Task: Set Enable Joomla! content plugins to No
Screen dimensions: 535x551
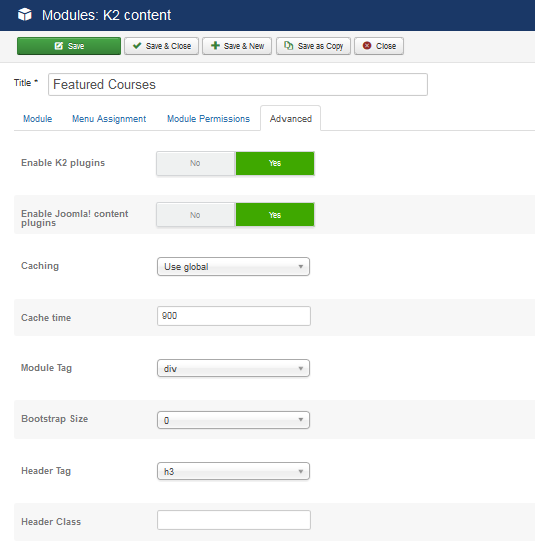Action: click(195, 215)
